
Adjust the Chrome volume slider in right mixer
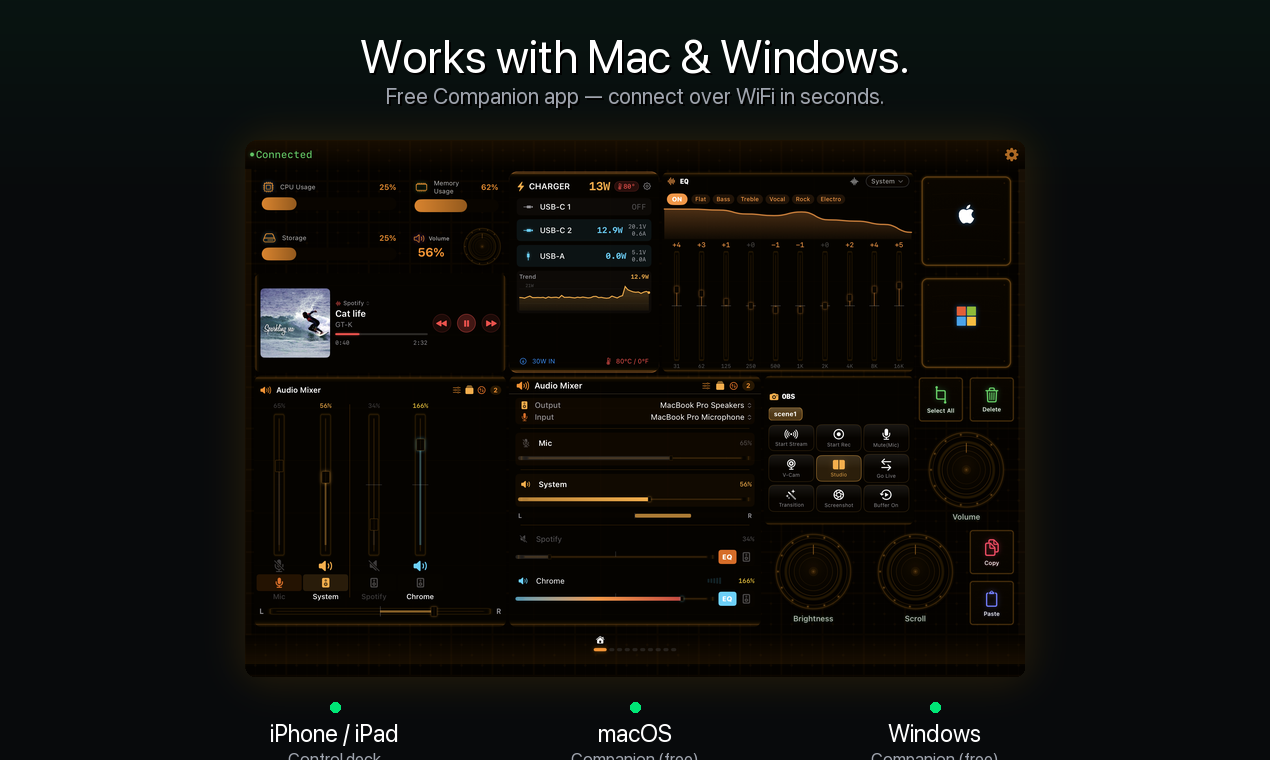614,599
